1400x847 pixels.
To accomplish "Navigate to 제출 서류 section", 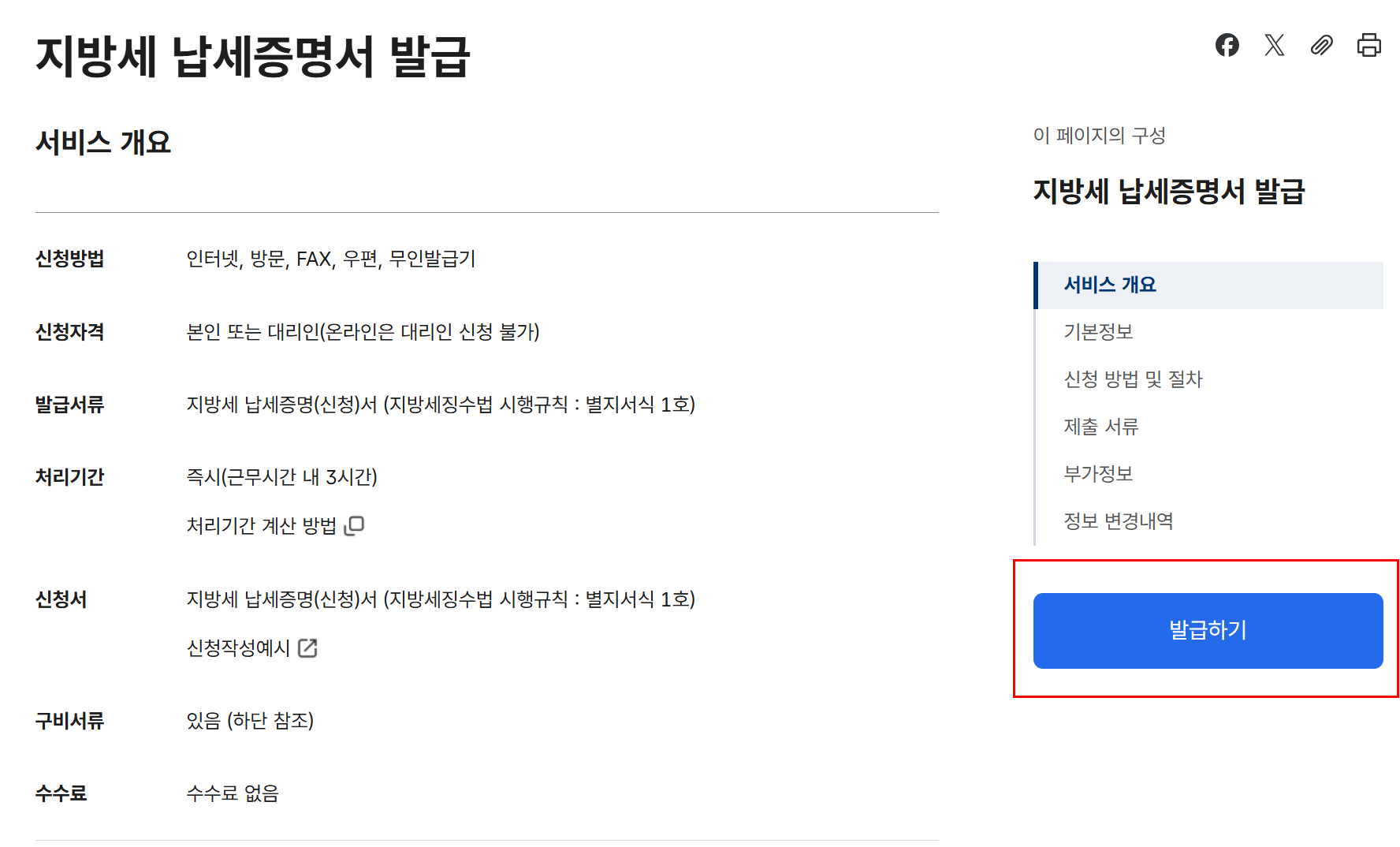I will coord(1101,427).
